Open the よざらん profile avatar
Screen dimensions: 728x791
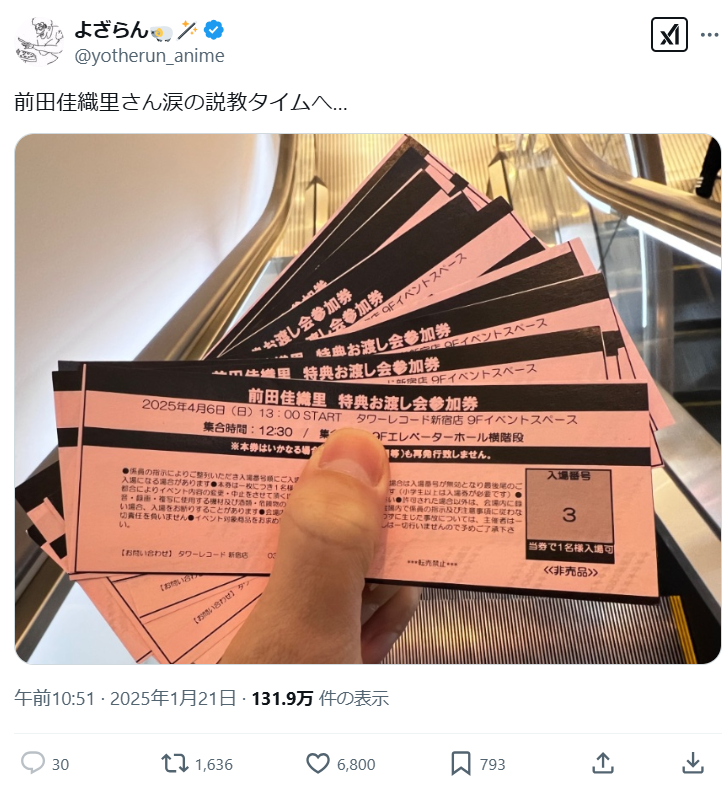tap(39, 43)
